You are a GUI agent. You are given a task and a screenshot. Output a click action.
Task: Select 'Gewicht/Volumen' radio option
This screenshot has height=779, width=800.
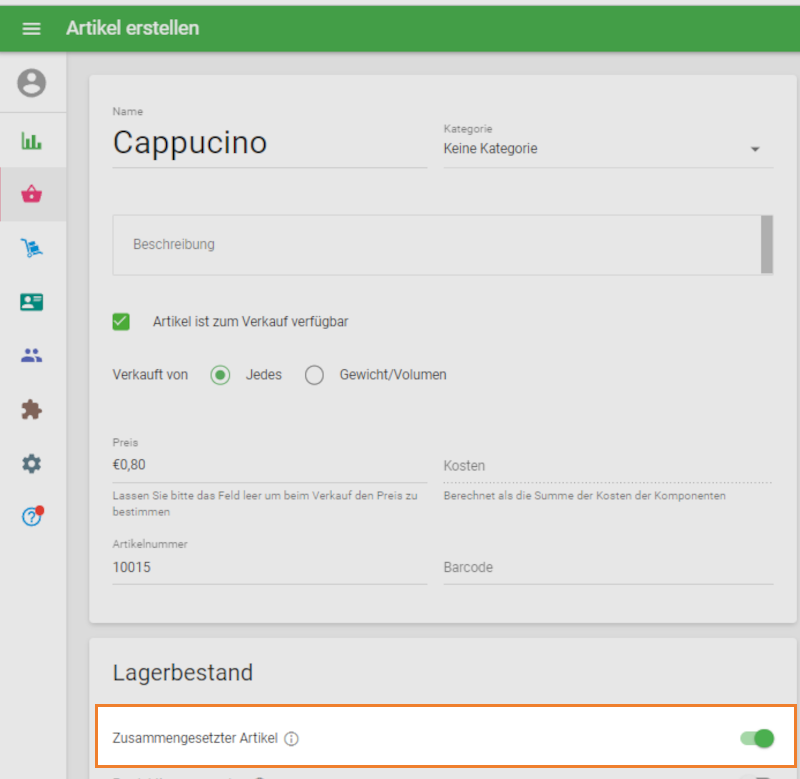click(315, 375)
